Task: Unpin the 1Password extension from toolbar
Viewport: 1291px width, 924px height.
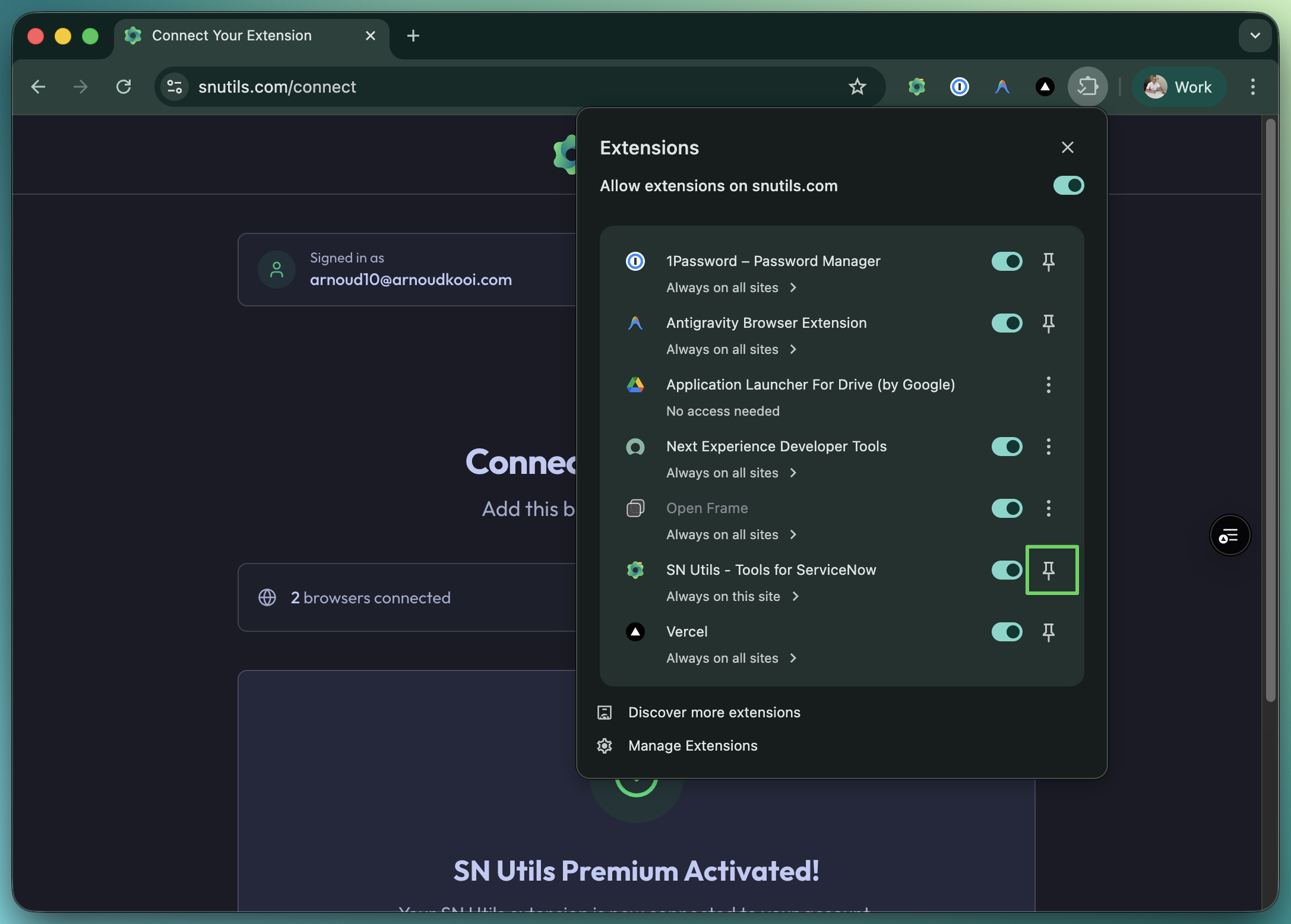Action: [1049, 261]
